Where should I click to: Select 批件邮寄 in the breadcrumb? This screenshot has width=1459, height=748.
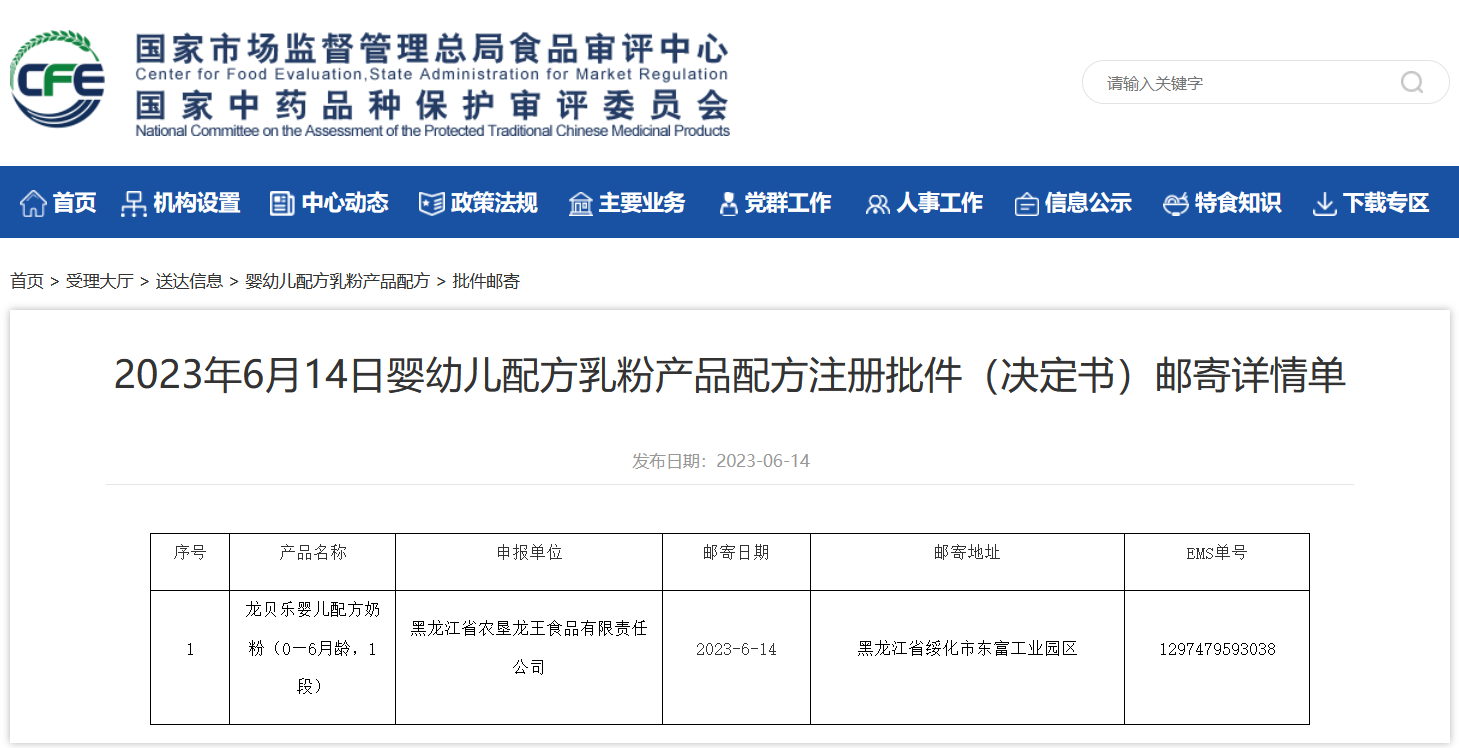(x=486, y=281)
